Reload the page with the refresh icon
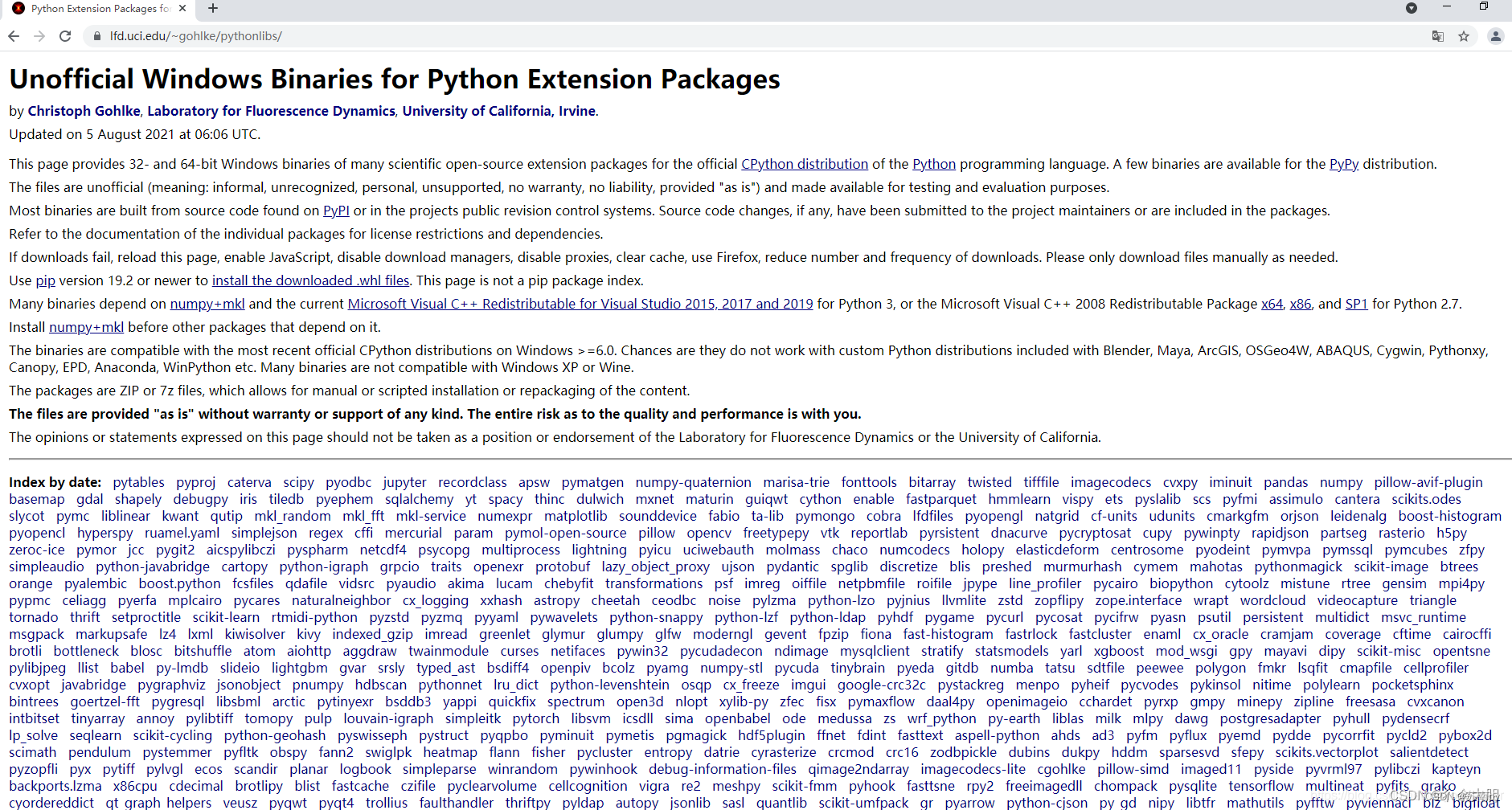Screen dimensions: 1512x810 65,36
